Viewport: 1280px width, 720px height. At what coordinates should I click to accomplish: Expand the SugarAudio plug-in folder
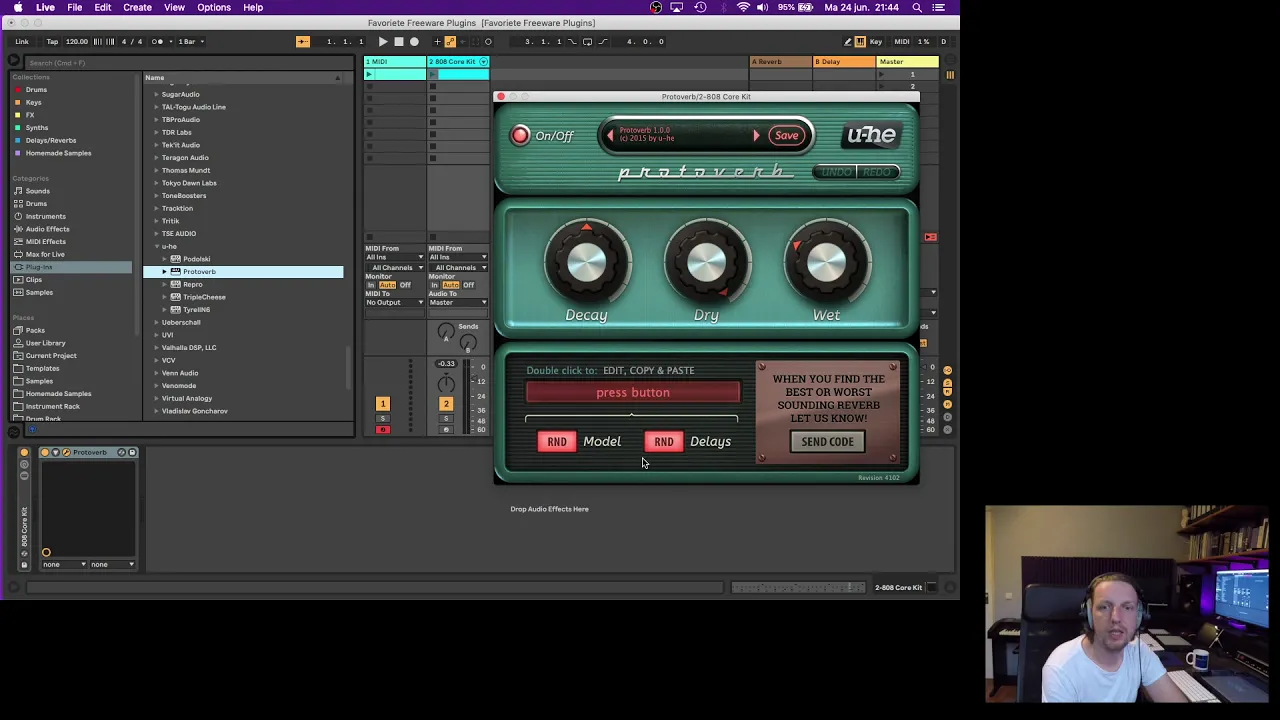click(x=156, y=94)
